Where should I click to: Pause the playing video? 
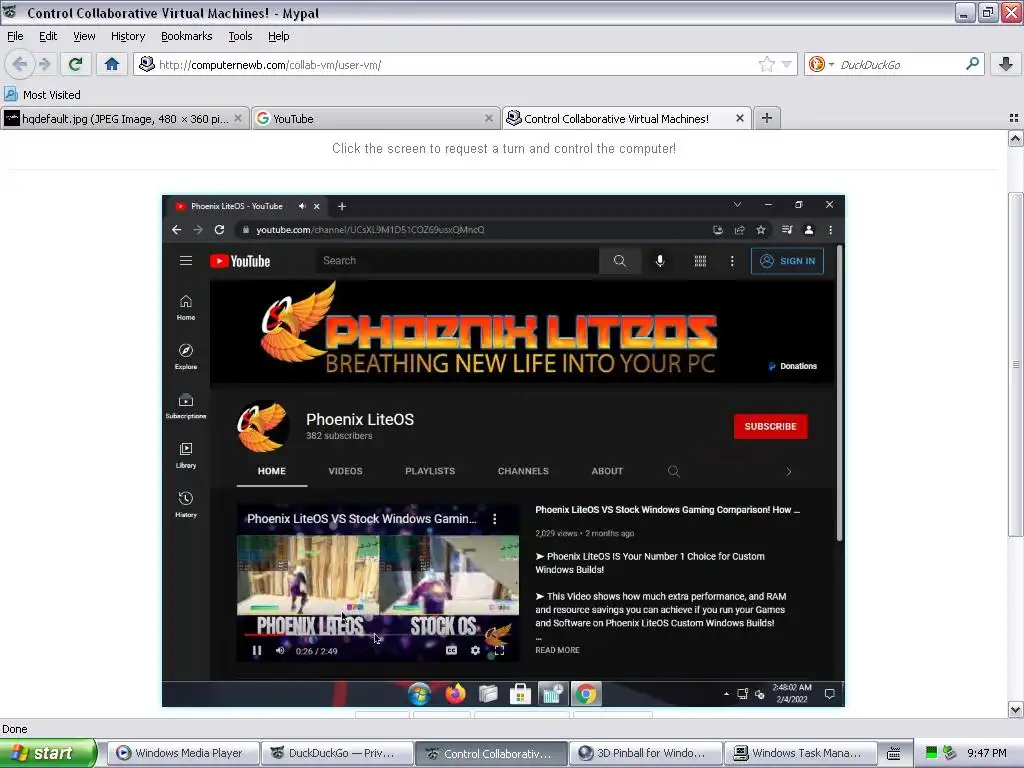coord(257,650)
